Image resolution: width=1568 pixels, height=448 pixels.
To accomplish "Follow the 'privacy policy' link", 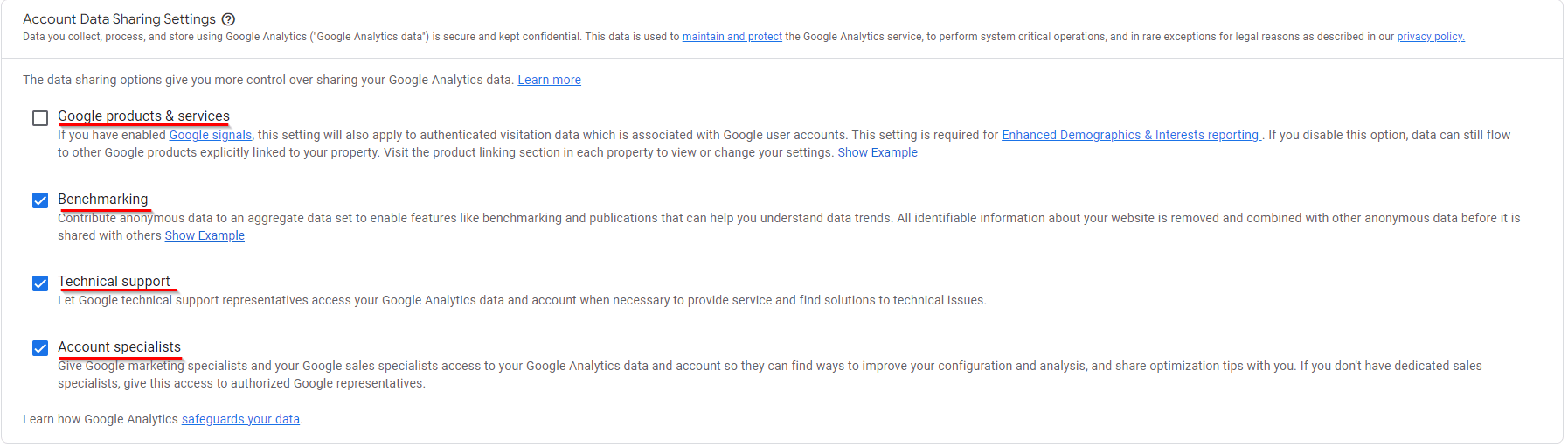I will (x=1430, y=37).
